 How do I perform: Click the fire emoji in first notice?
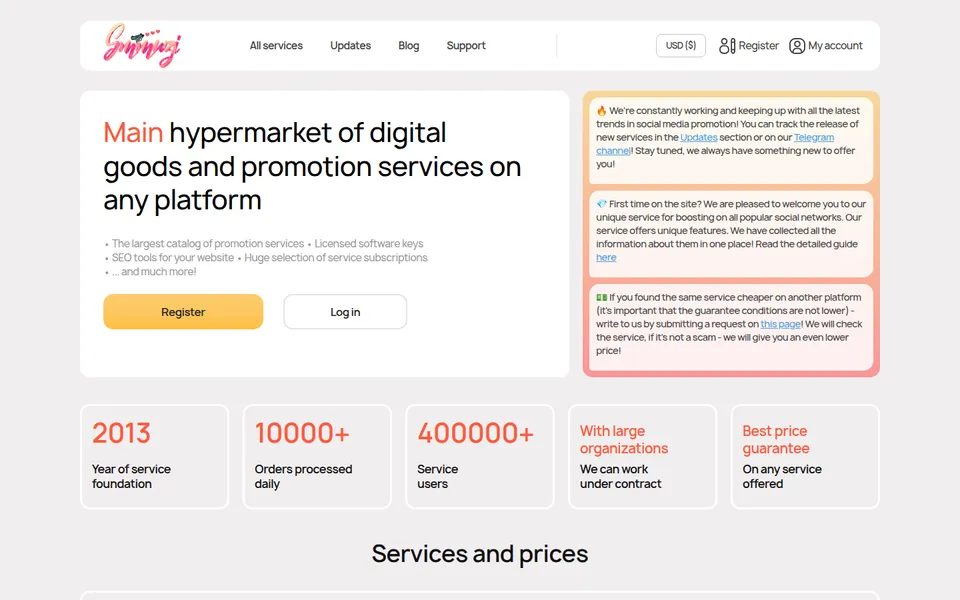click(x=601, y=111)
